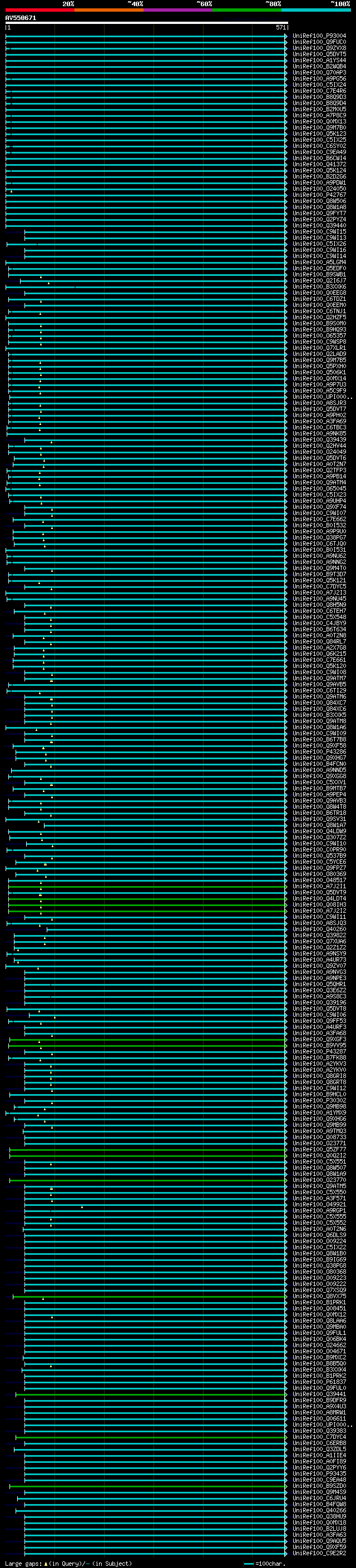Select the UniRef100_B2D2G6 label
The width and height of the screenshot is (356, 1568).
319,176
